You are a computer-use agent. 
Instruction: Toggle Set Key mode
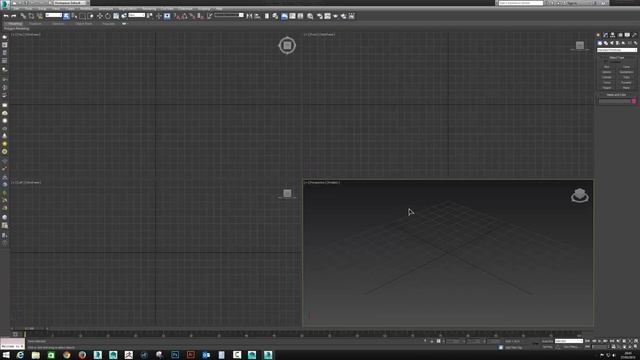[547, 347]
